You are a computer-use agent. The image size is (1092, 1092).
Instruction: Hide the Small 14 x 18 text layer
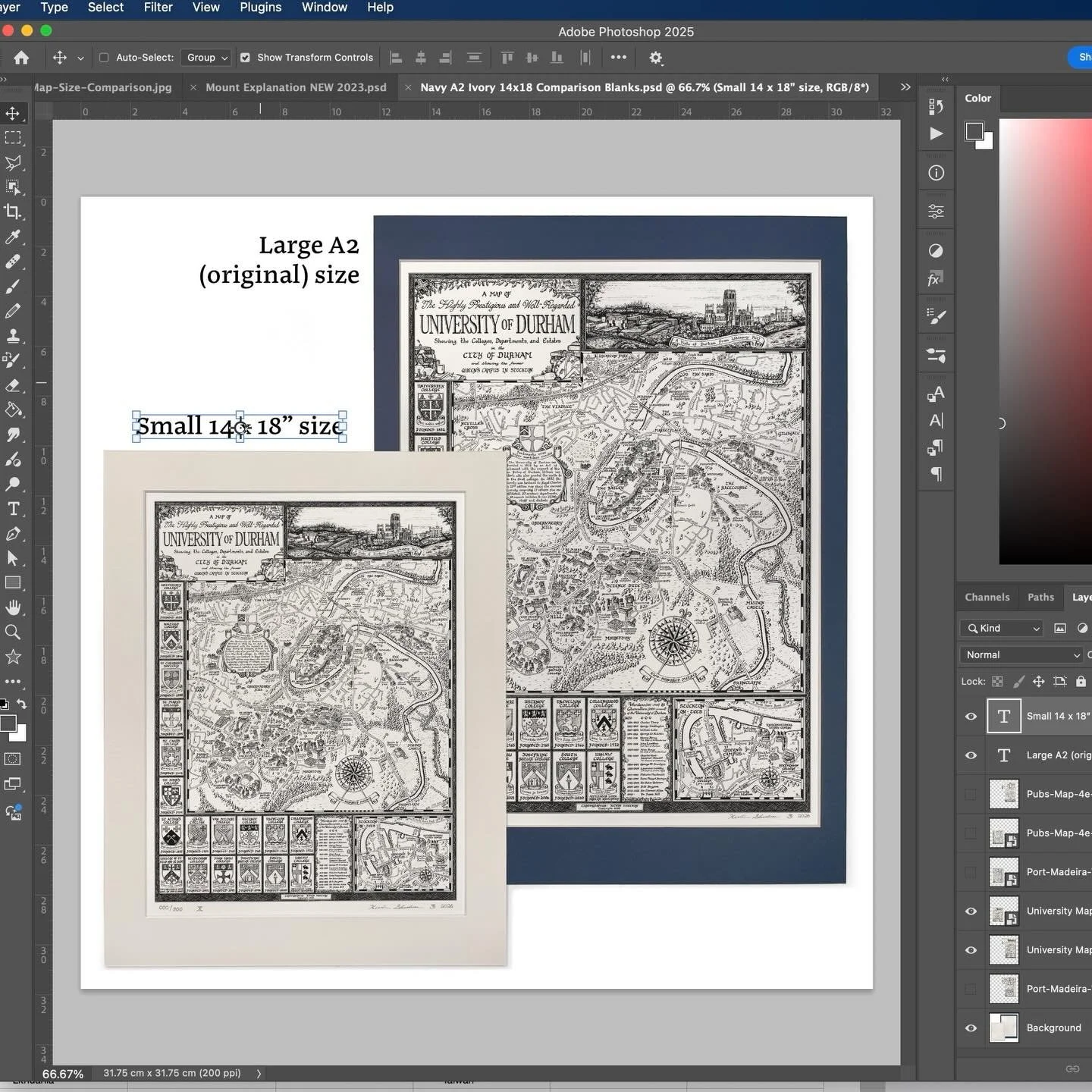(971, 717)
